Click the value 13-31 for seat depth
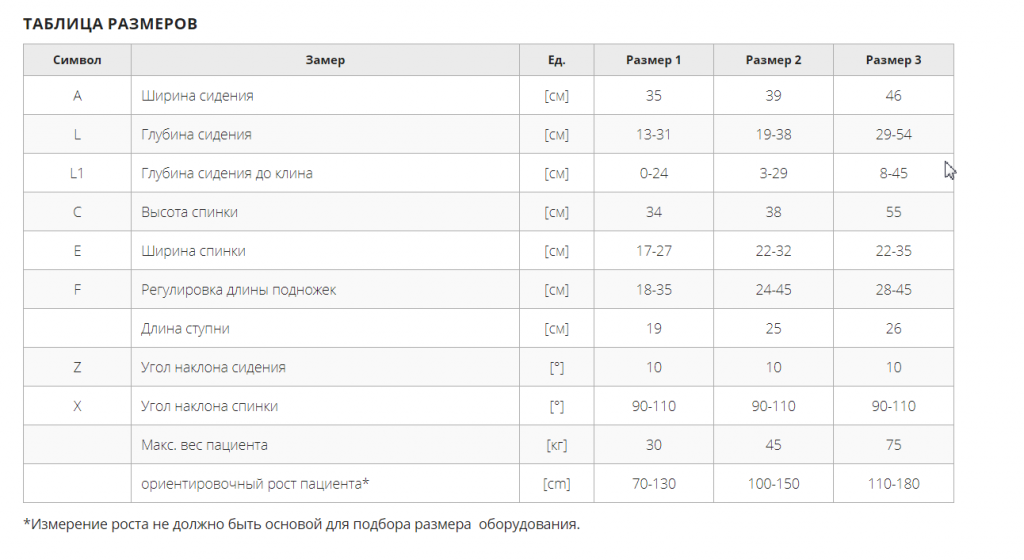 653,134
